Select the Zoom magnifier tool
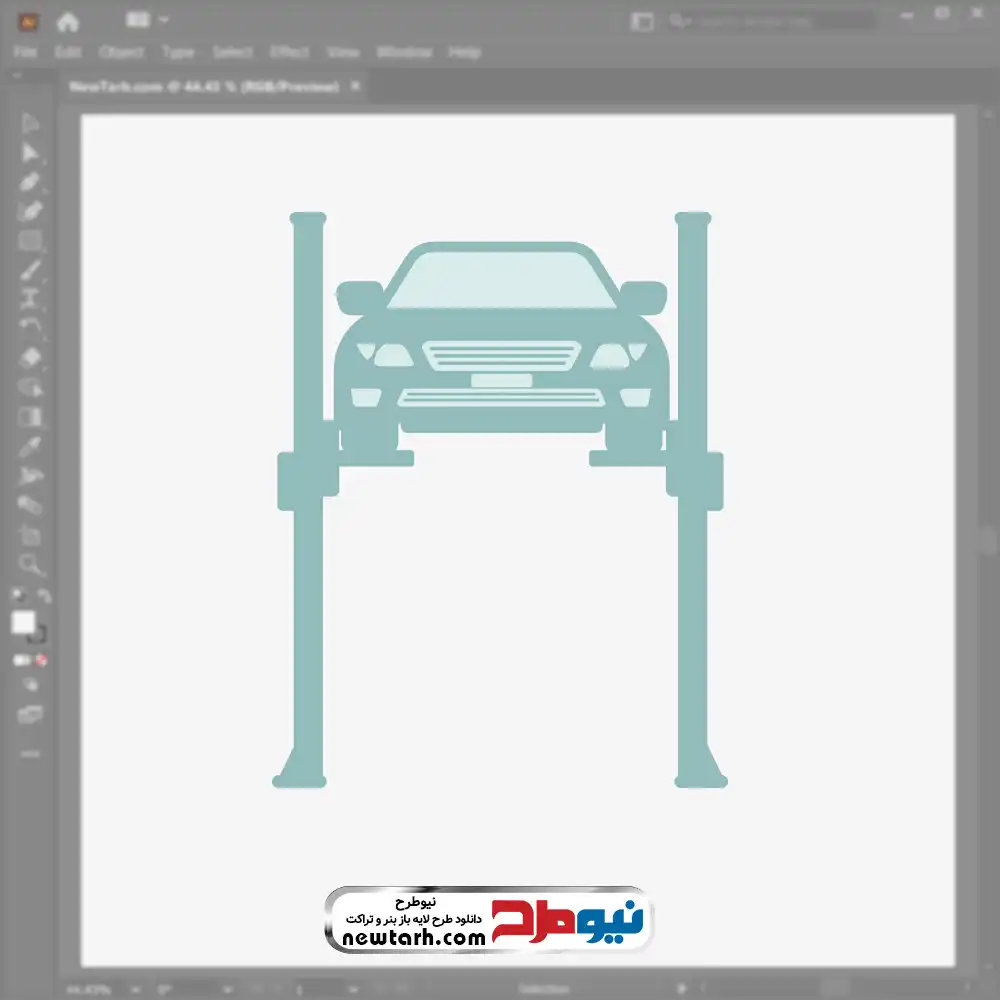The image size is (1000, 1000). (x=30, y=565)
